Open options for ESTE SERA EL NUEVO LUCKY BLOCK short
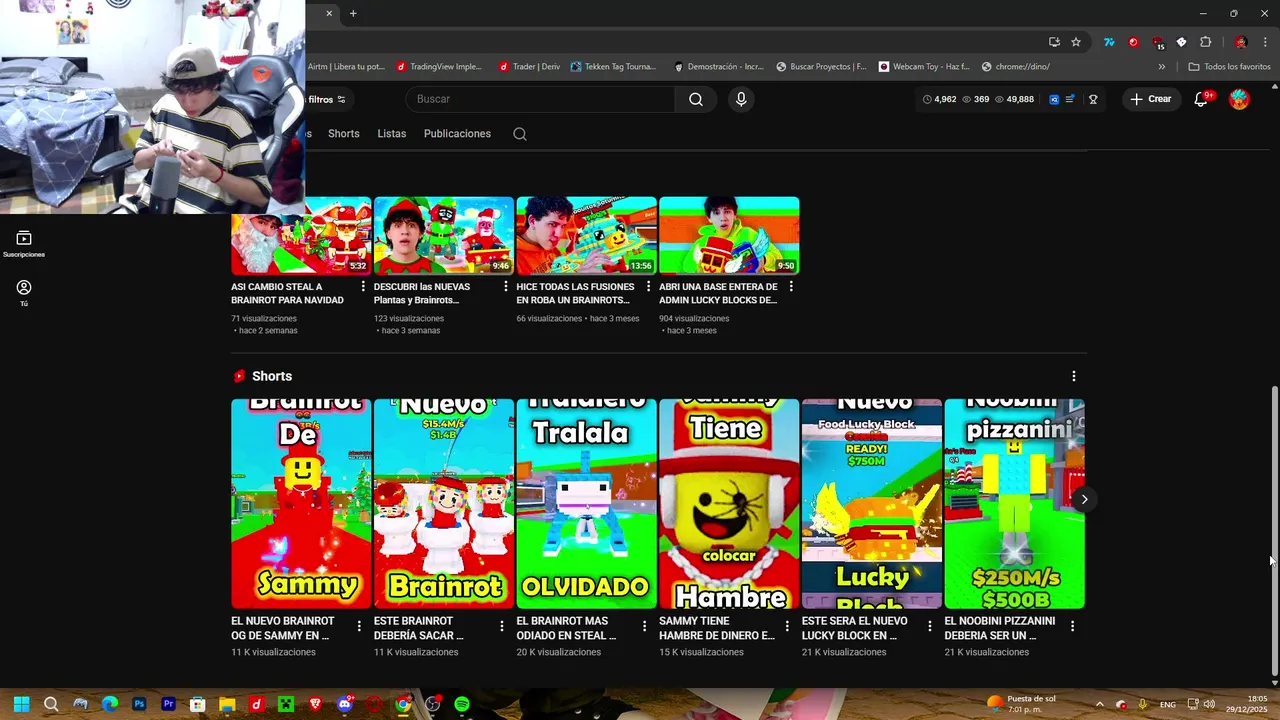1280x720 pixels. coord(930,626)
